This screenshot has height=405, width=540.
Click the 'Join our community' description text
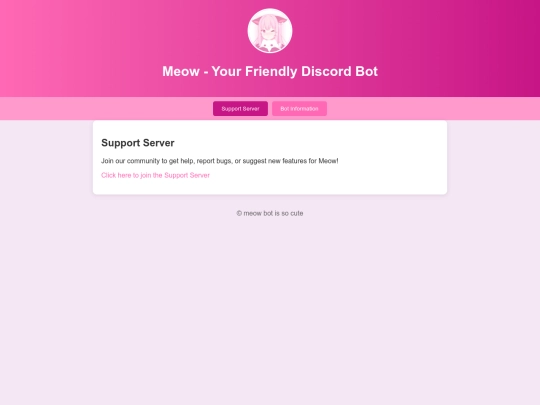click(x=220, y=161)
